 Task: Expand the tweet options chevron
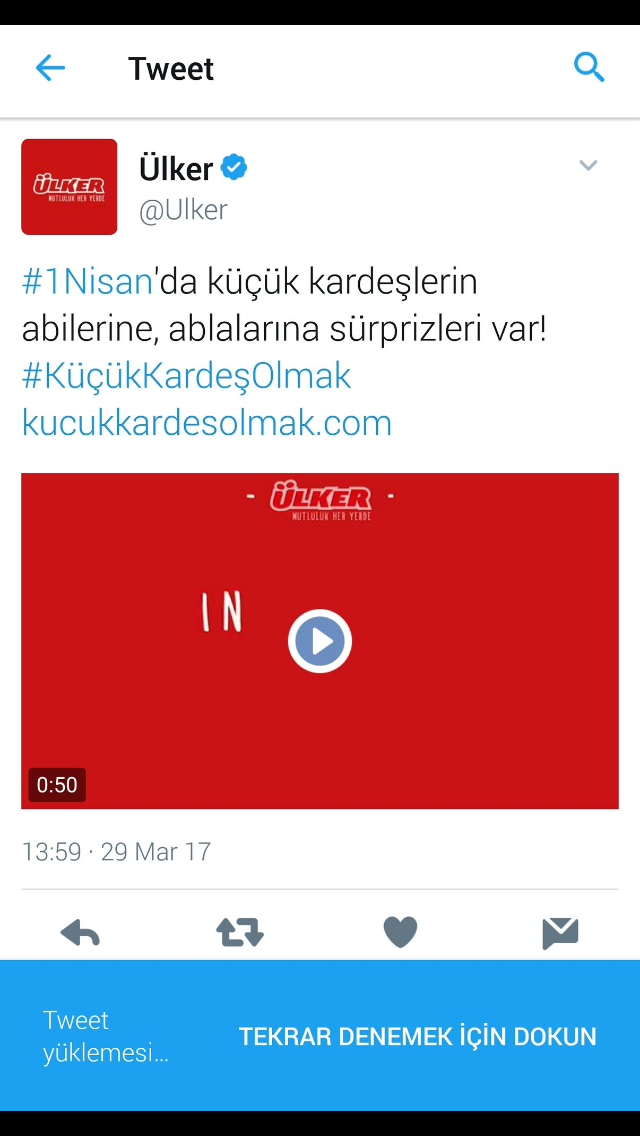[x=588, y=165]
